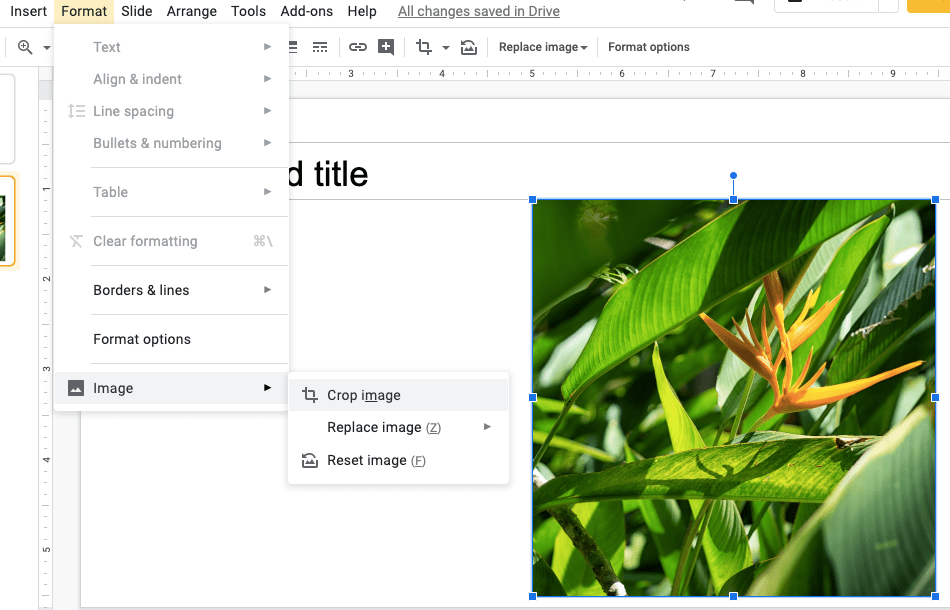
Task: Click the insert link icon
Action: (x=358, y=47)
